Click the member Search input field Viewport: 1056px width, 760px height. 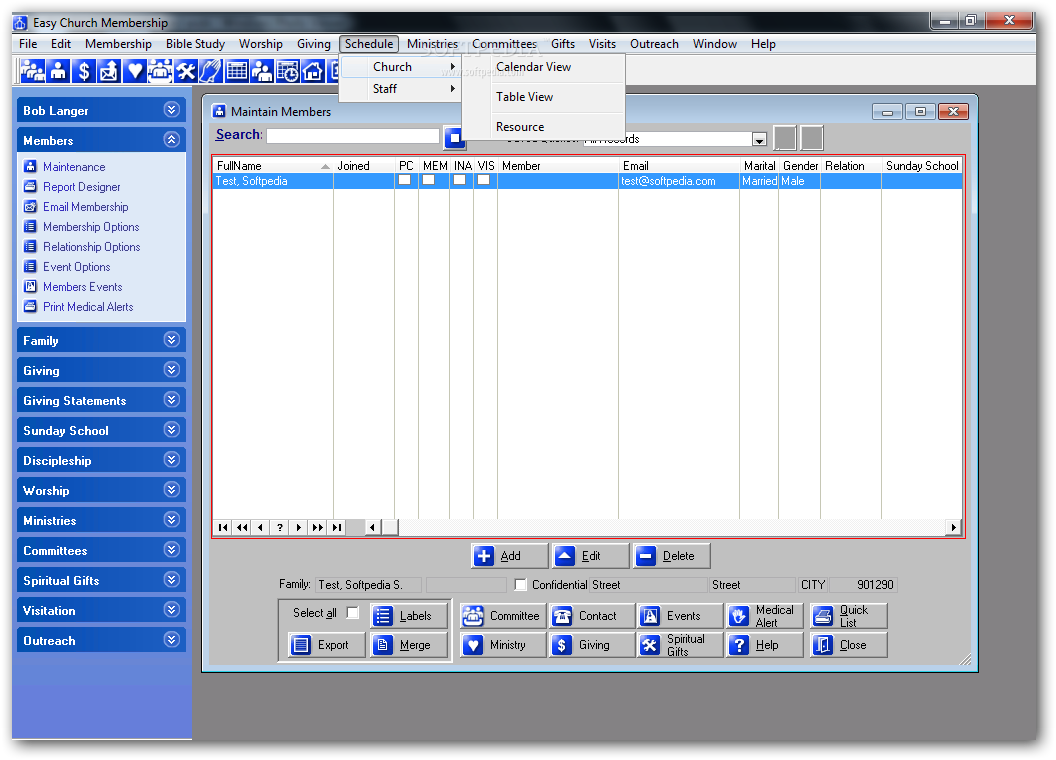pos(353,135)
